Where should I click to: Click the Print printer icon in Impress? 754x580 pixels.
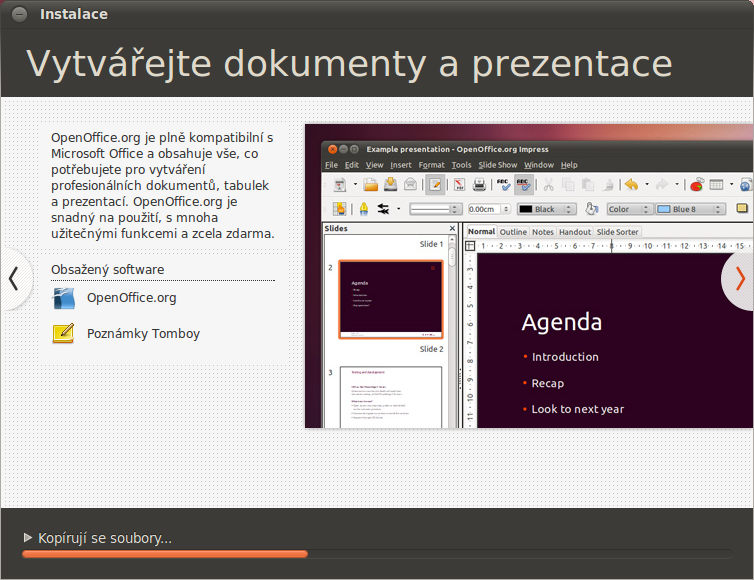pos(479,184)
